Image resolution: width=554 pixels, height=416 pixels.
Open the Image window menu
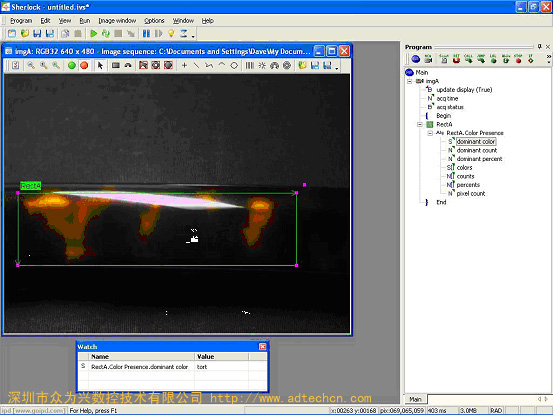coord(117,21)
